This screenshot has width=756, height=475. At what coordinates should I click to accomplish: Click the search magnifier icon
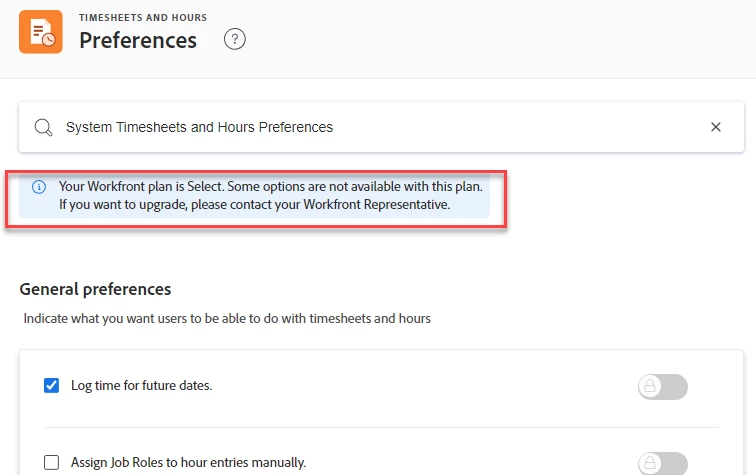click(43, 127)
